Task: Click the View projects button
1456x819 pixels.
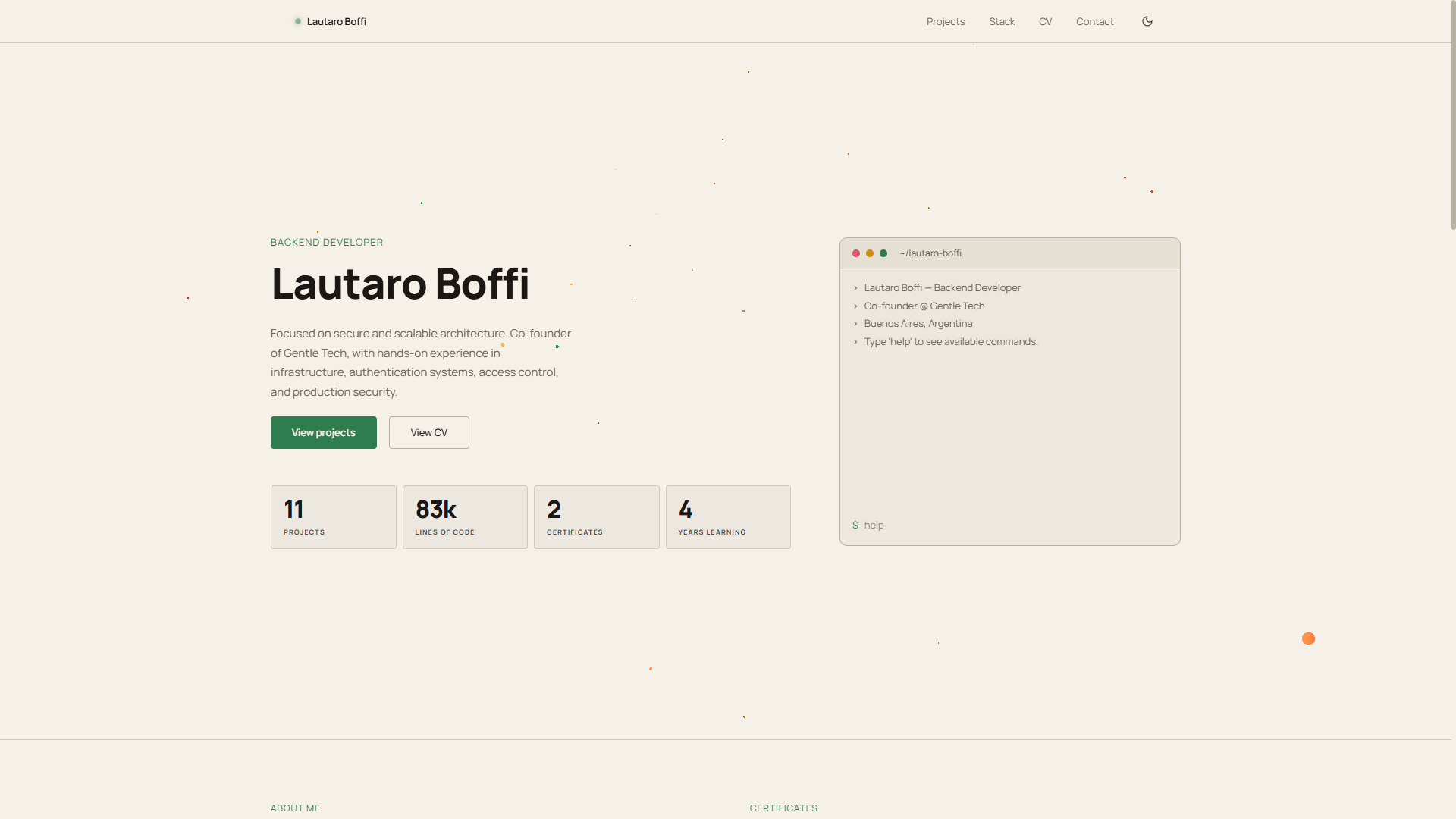Action: click(324, 432)
